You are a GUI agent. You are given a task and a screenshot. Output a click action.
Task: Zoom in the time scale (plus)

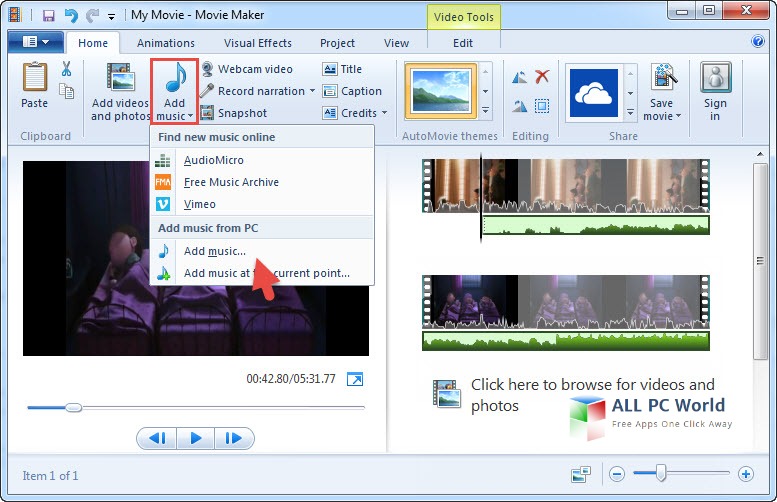pos(745,474)
